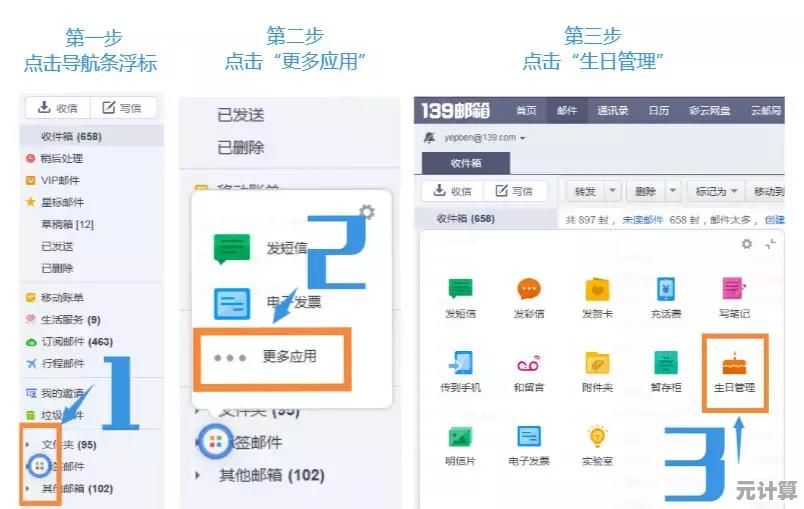
Task: Open the 明信片 postcard icon
Action: pyautogui.click(x=461, y=436)
